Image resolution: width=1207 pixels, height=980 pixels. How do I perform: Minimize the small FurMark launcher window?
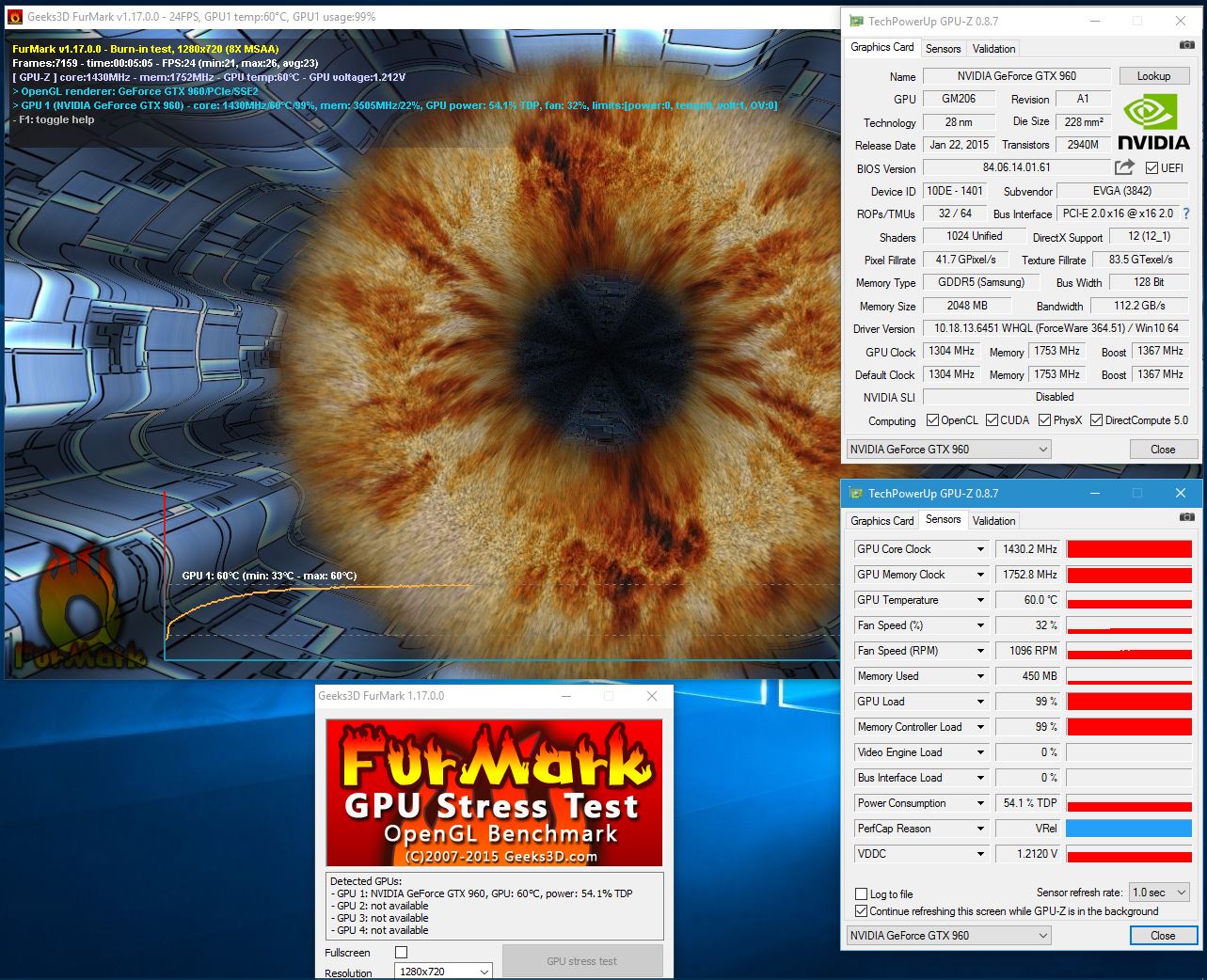566,696
